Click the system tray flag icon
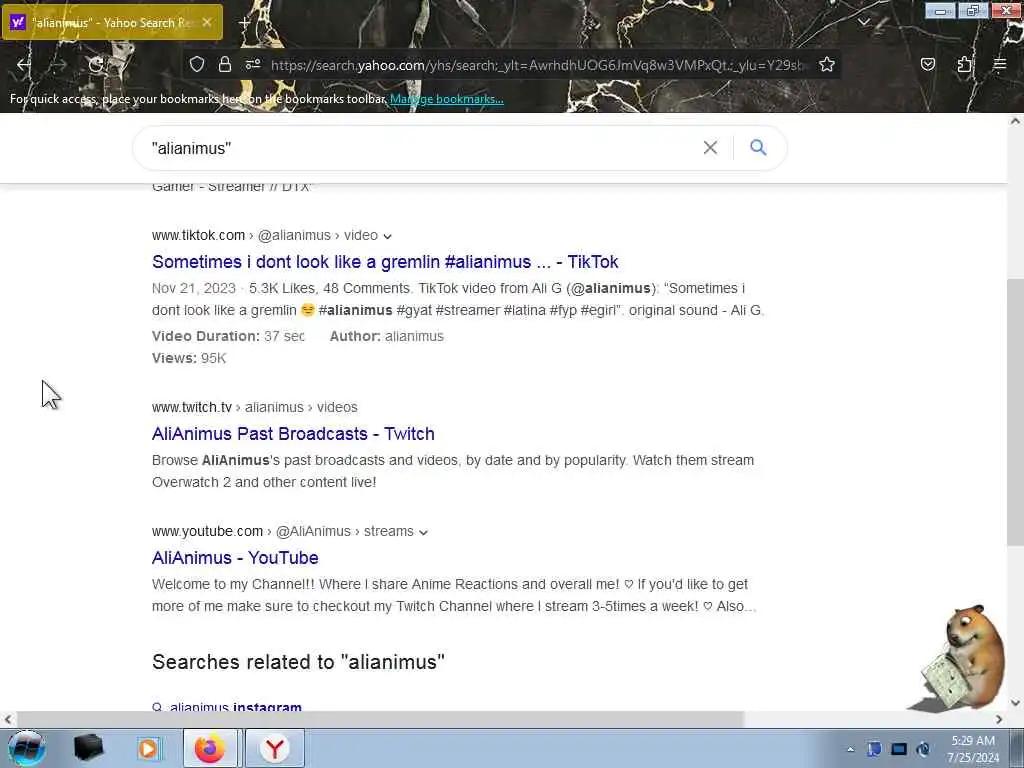This screenshot has height=768, width=1024. pos(874,749)
